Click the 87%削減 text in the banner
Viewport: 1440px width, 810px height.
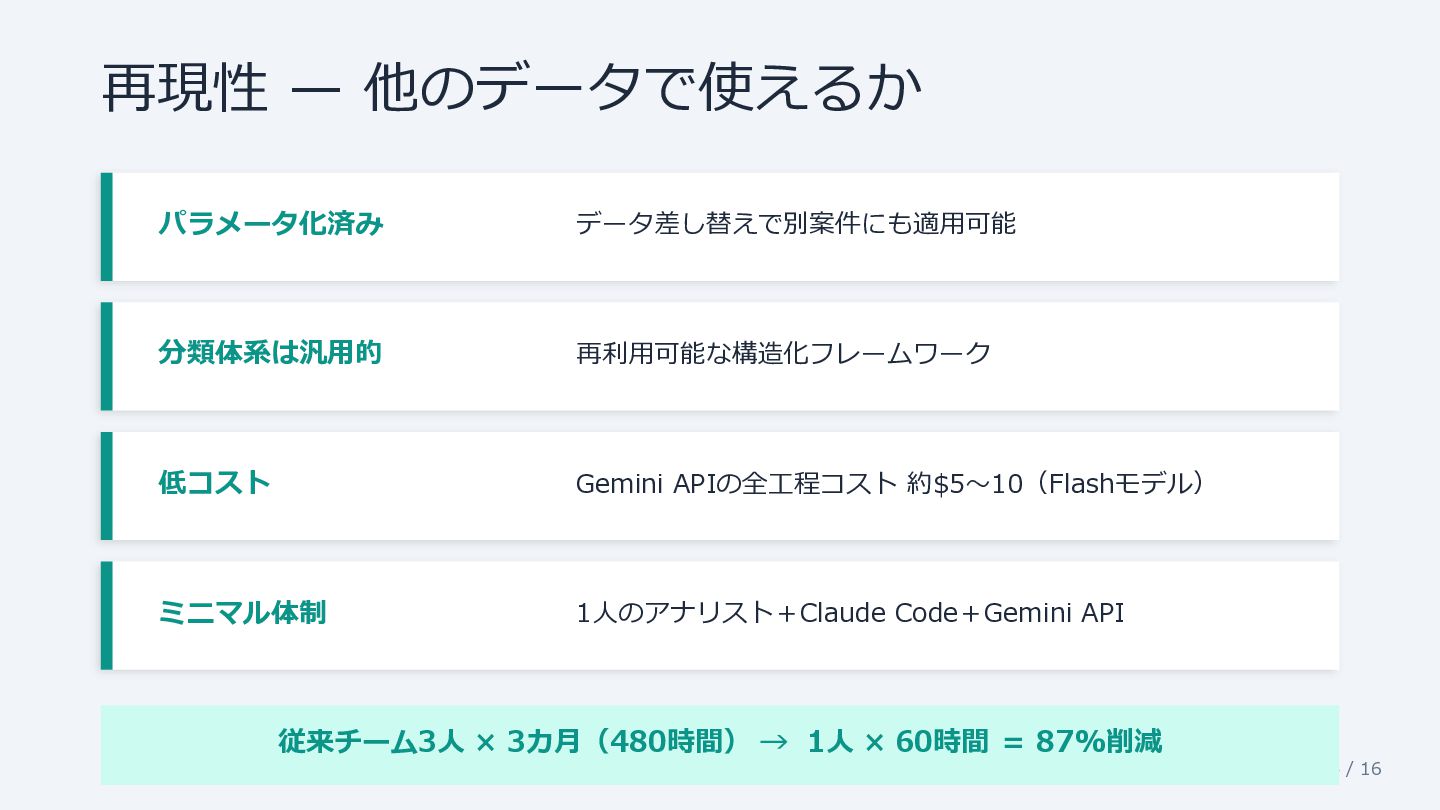click(x=1099, y=742)
